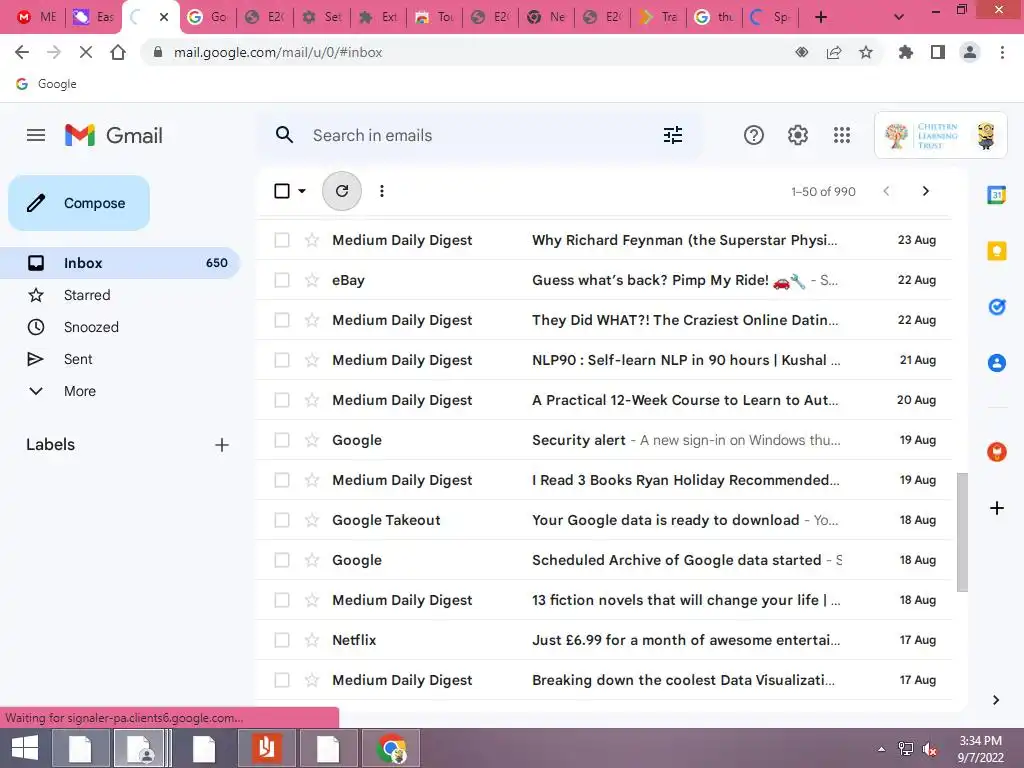
Task: Open Google Keep side panel icon
Action: pos(997,250)
